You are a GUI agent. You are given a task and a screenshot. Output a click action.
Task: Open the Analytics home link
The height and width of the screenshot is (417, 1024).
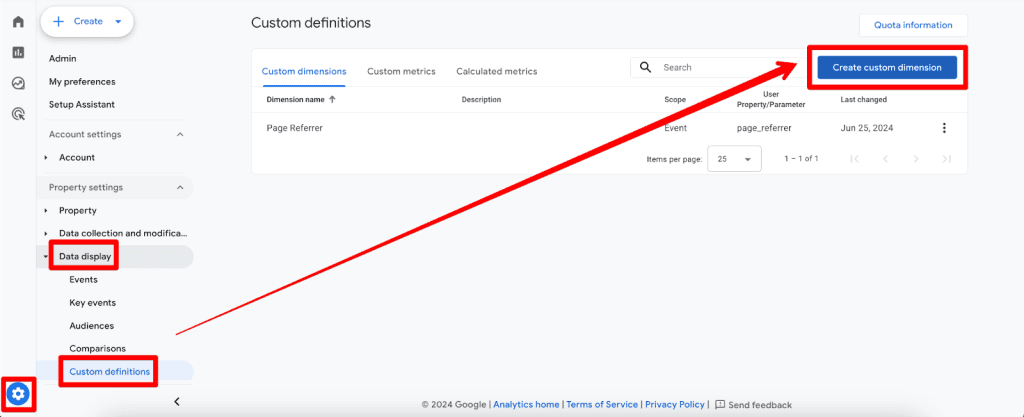[526, 405]
